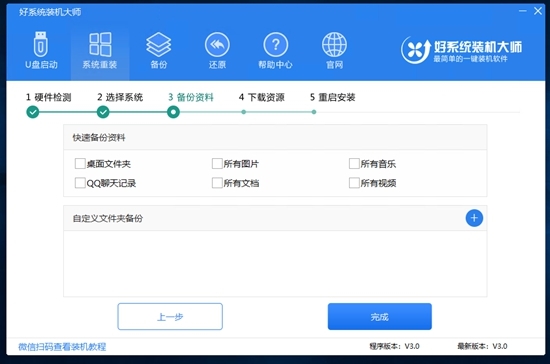Viewport: 550px width, 364px height.
Task: Click the step 4 progress dot
Action: tap(243, 112)
